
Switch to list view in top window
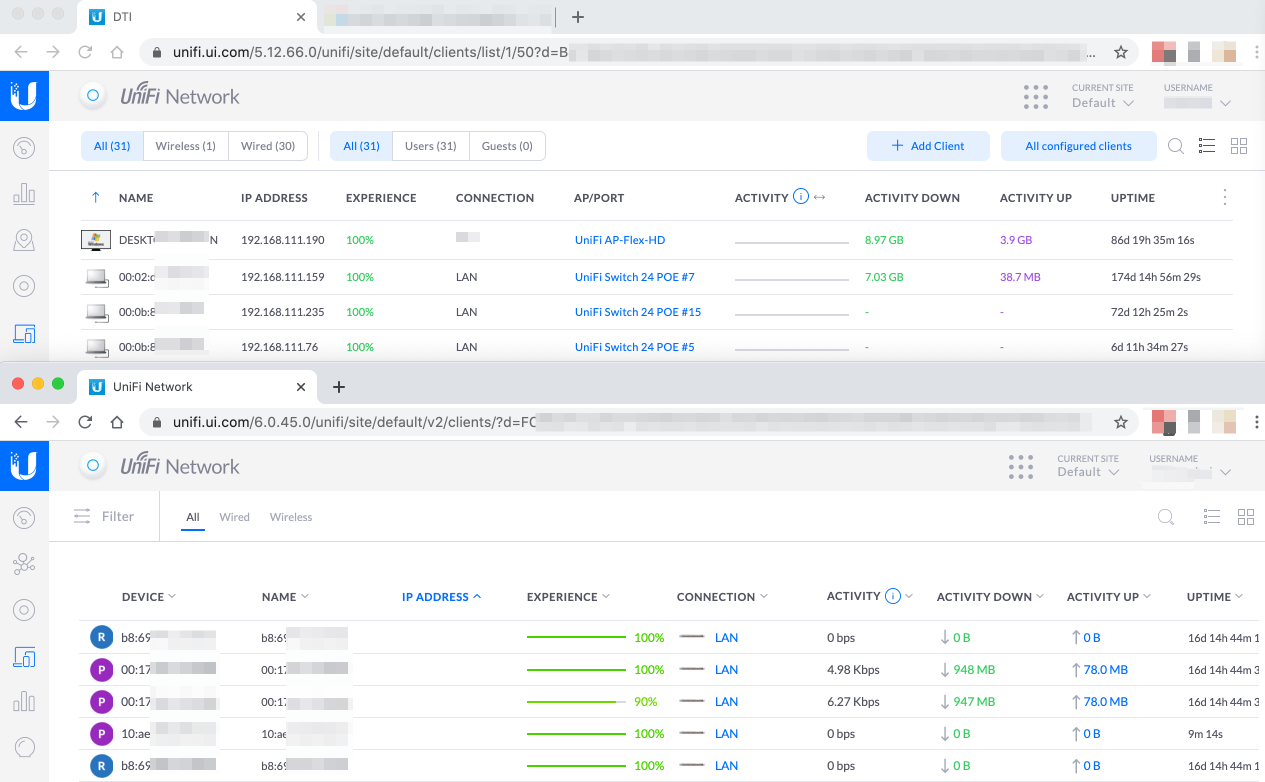click(1207, 146)
